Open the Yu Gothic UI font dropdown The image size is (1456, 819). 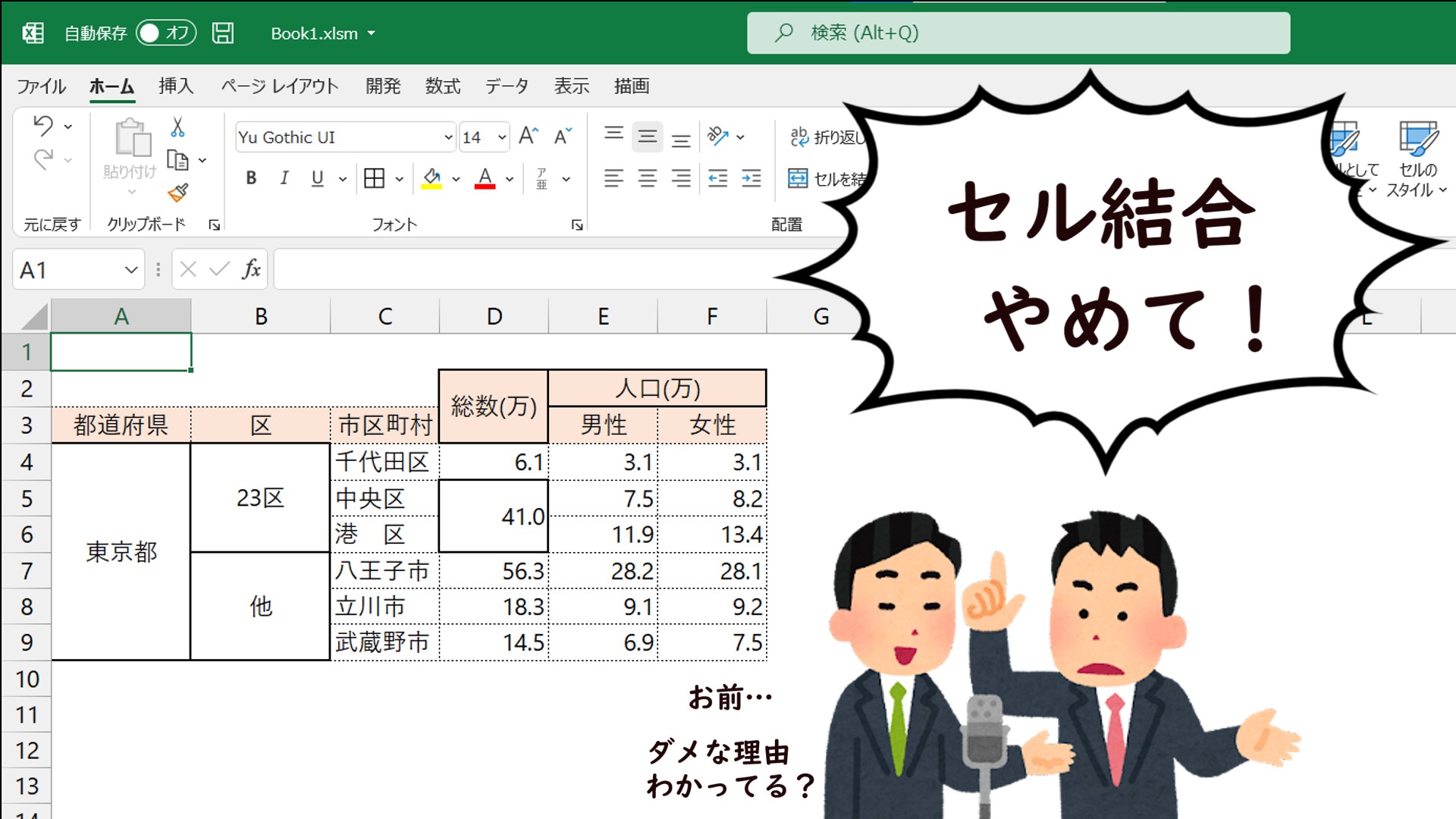pos(447,137)
